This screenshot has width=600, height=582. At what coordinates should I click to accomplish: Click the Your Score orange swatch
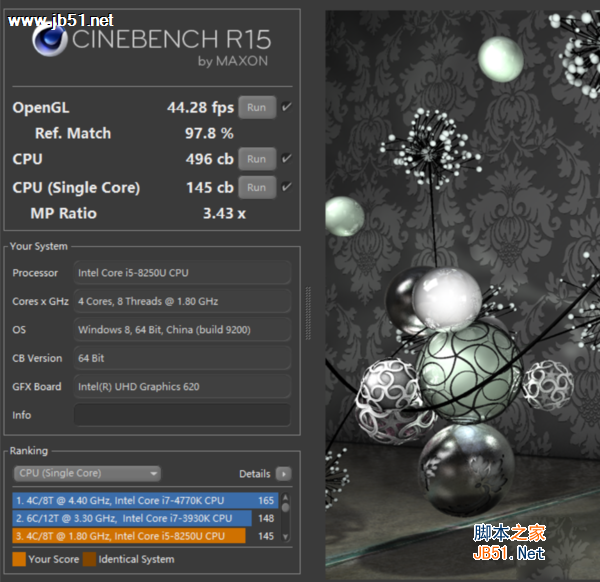click(19, 559)
